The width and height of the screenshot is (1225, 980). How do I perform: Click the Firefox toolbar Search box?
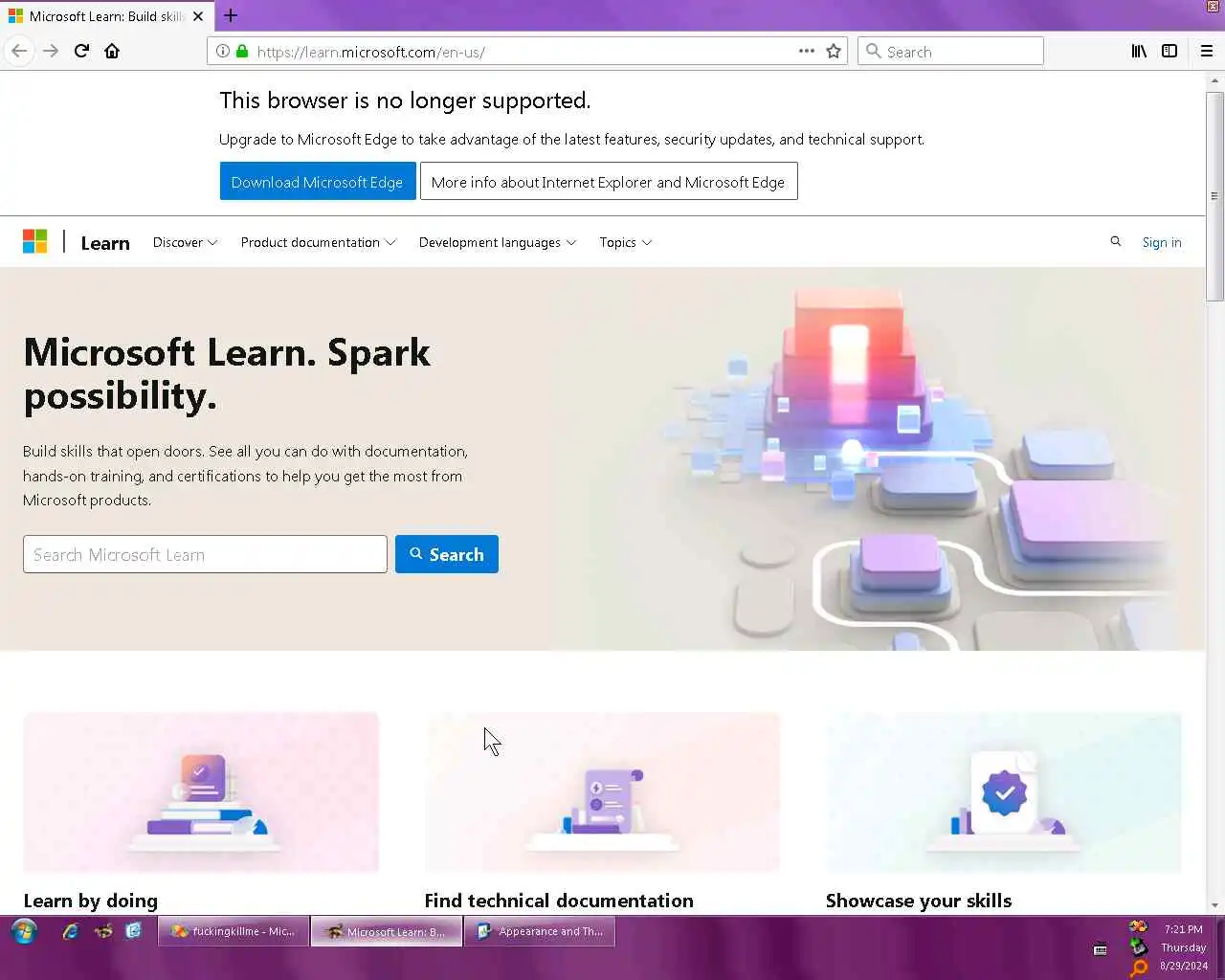coord(950,52)
